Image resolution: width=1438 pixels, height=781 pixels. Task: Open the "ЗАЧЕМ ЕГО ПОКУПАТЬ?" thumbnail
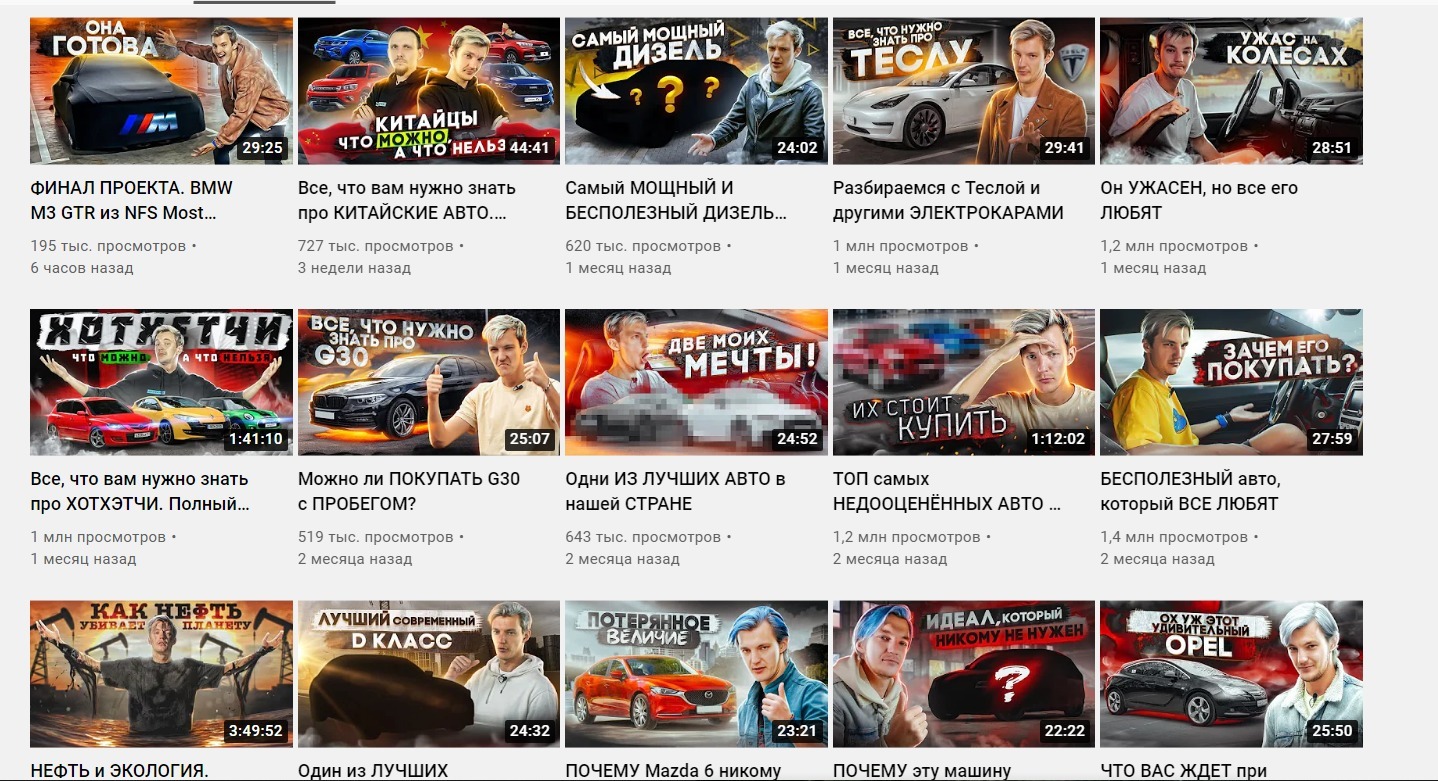tap(1231, 382)
